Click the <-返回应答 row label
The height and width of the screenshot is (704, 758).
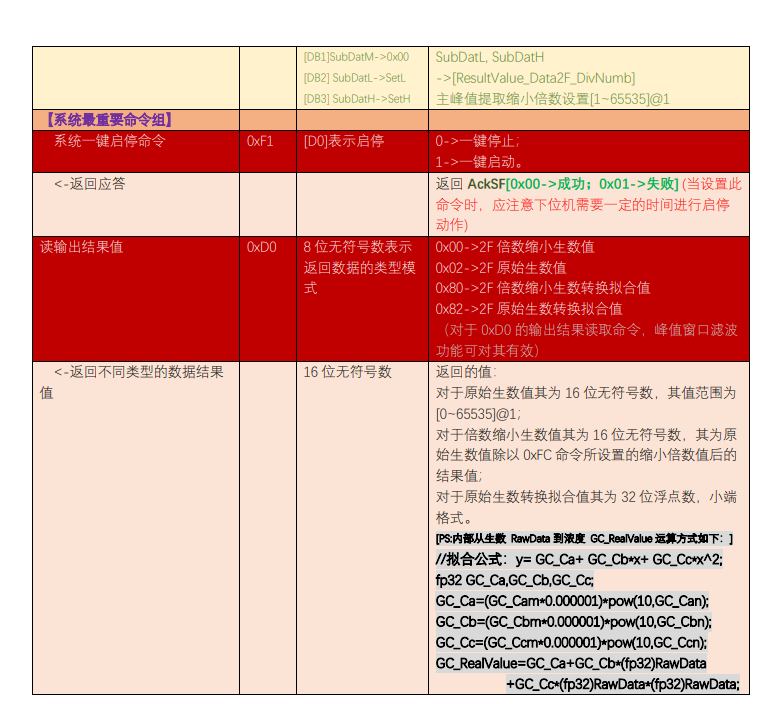tap(89, 184)
